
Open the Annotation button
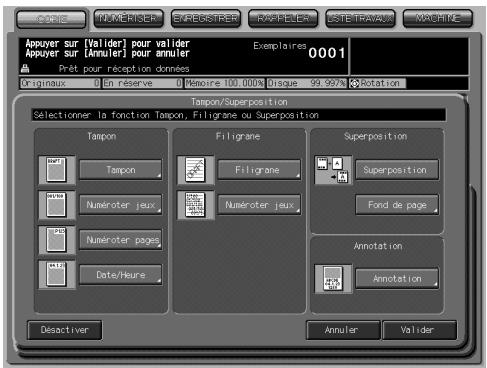397,279
